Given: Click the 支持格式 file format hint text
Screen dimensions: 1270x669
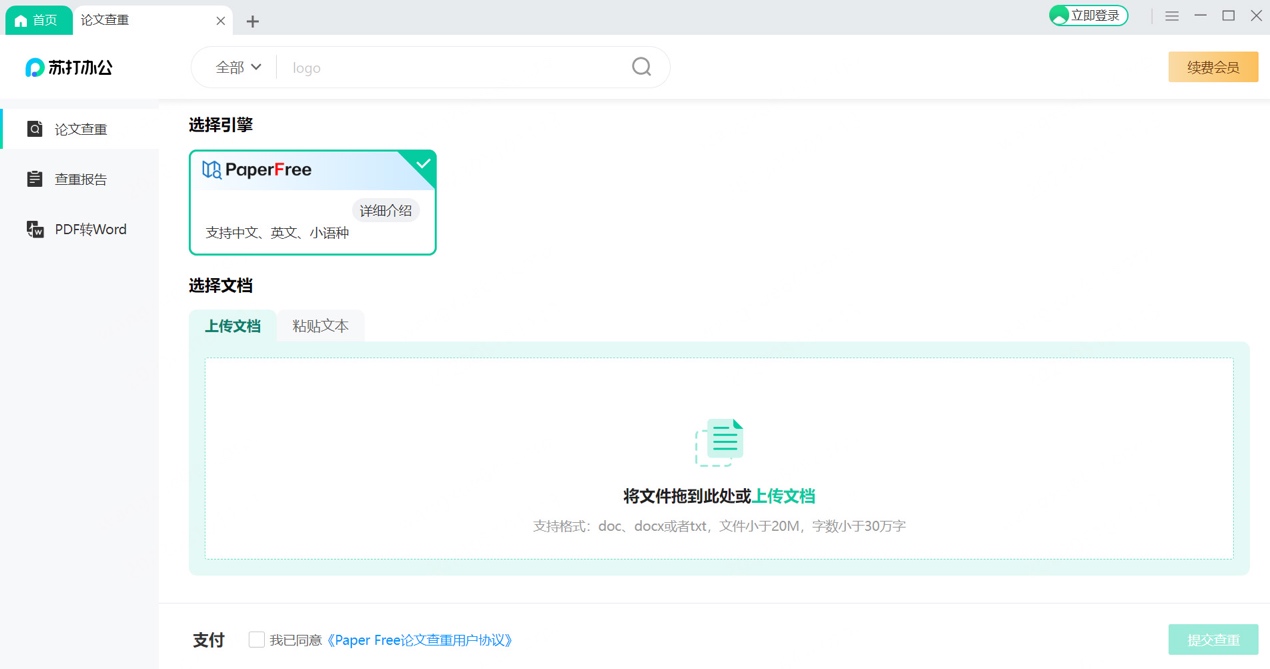Looking at the screenshot, I should tap(719, 526).
